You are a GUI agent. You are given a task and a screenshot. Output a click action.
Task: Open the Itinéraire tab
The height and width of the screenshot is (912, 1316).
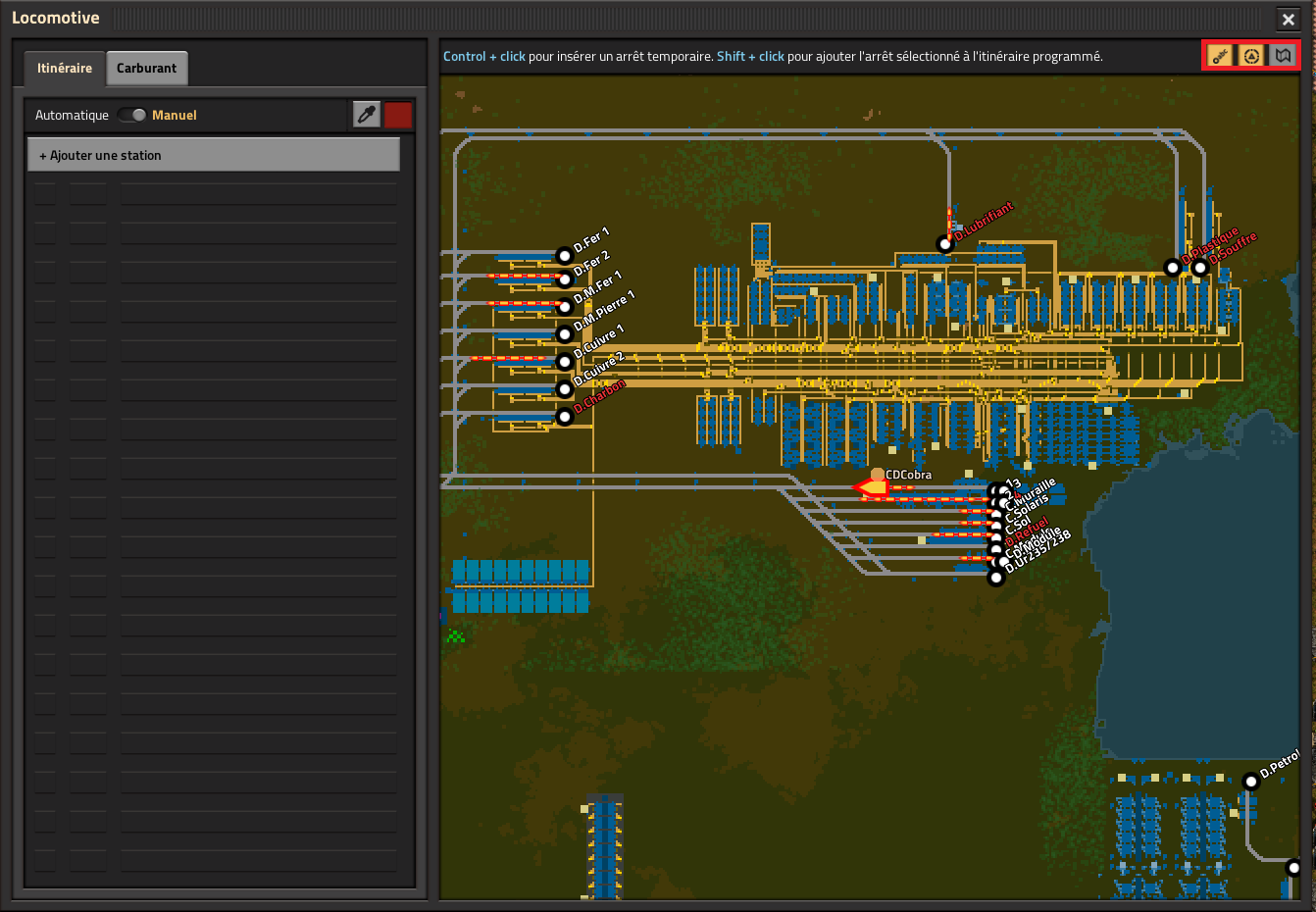click(x=65, y=68)
